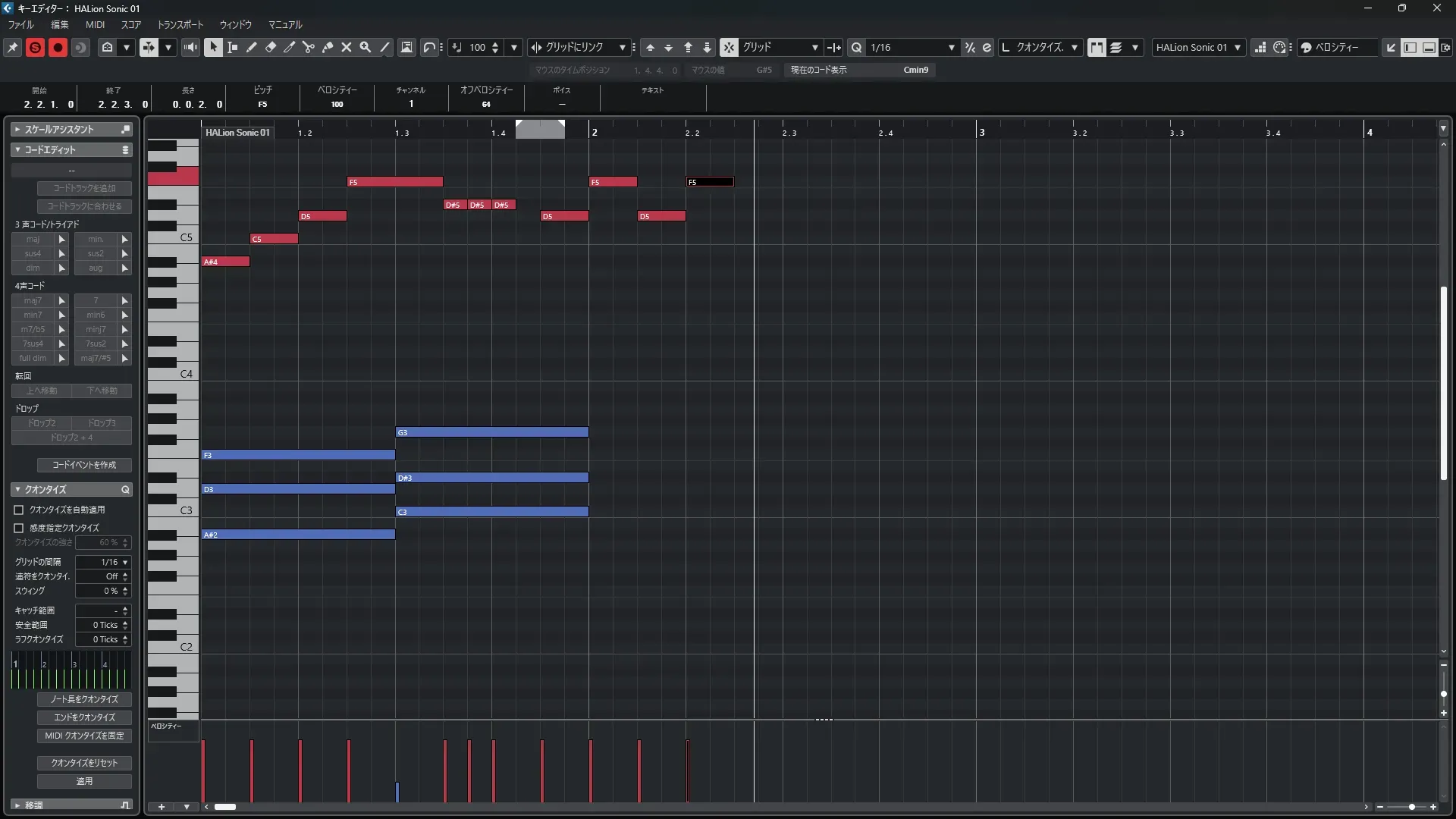Image resolution: width=1456 pixels, height=819 pixels.
Task: Select the Erase tool
Action: pyautogui.click(x=271, y=47)
